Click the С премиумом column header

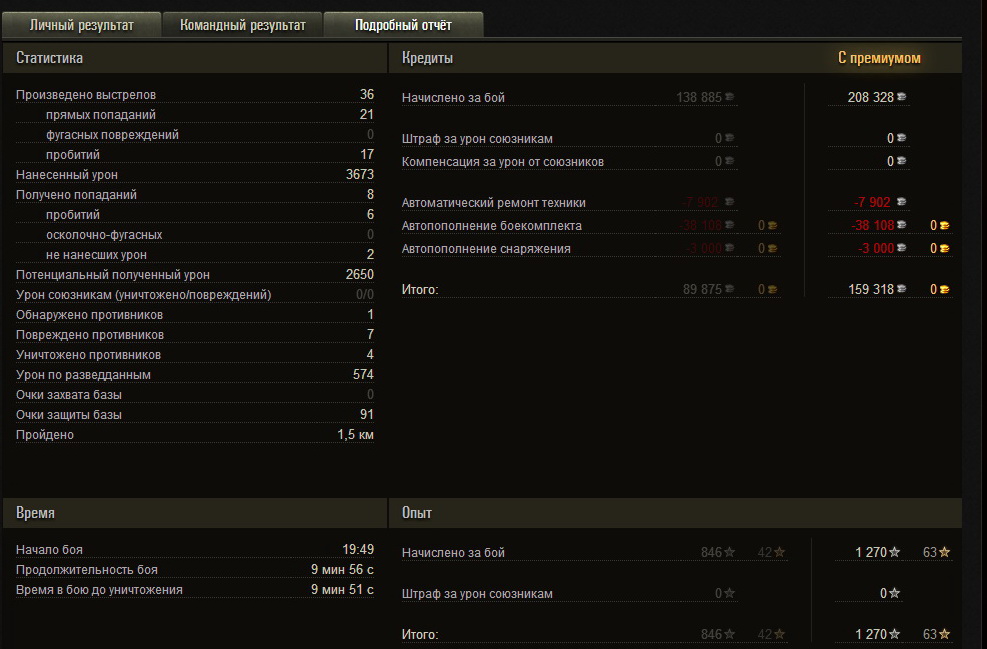[879, 58]
